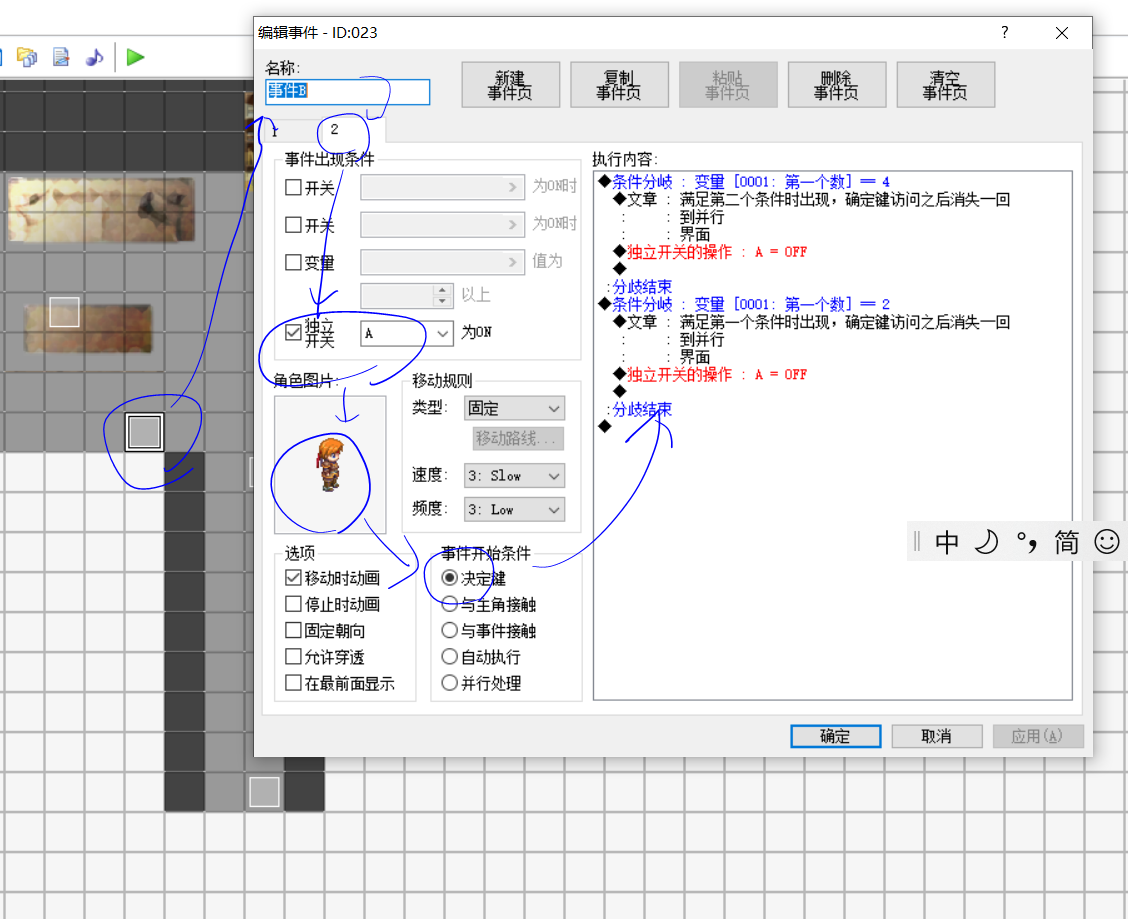
Task: Enable the second 开关 condition checkbox
Action: pyautogui.click(x=293, y=225)
